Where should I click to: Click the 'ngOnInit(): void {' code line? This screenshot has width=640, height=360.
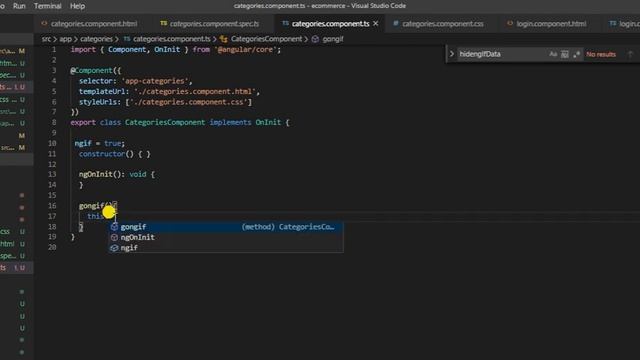click(x=117, y=174)
